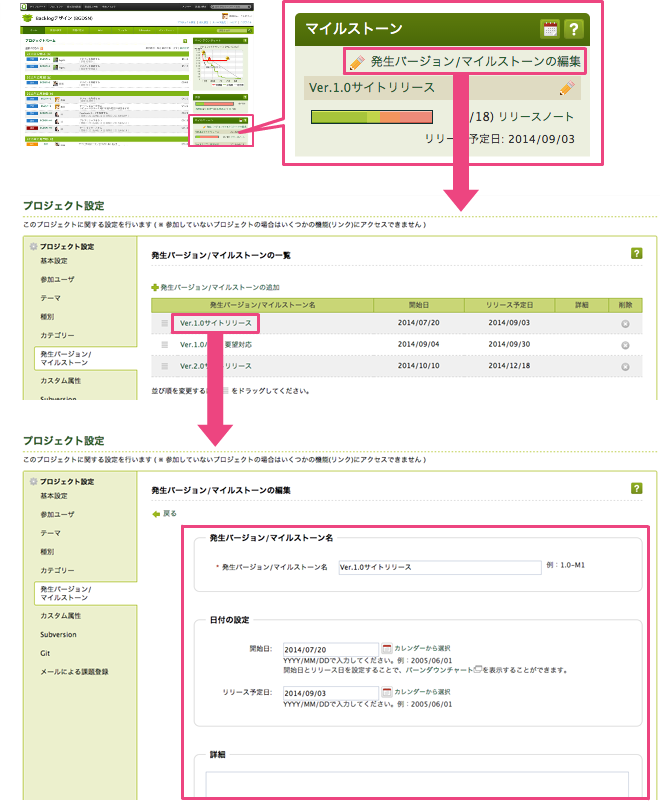Click the milestone progress bar

point(372,117)
